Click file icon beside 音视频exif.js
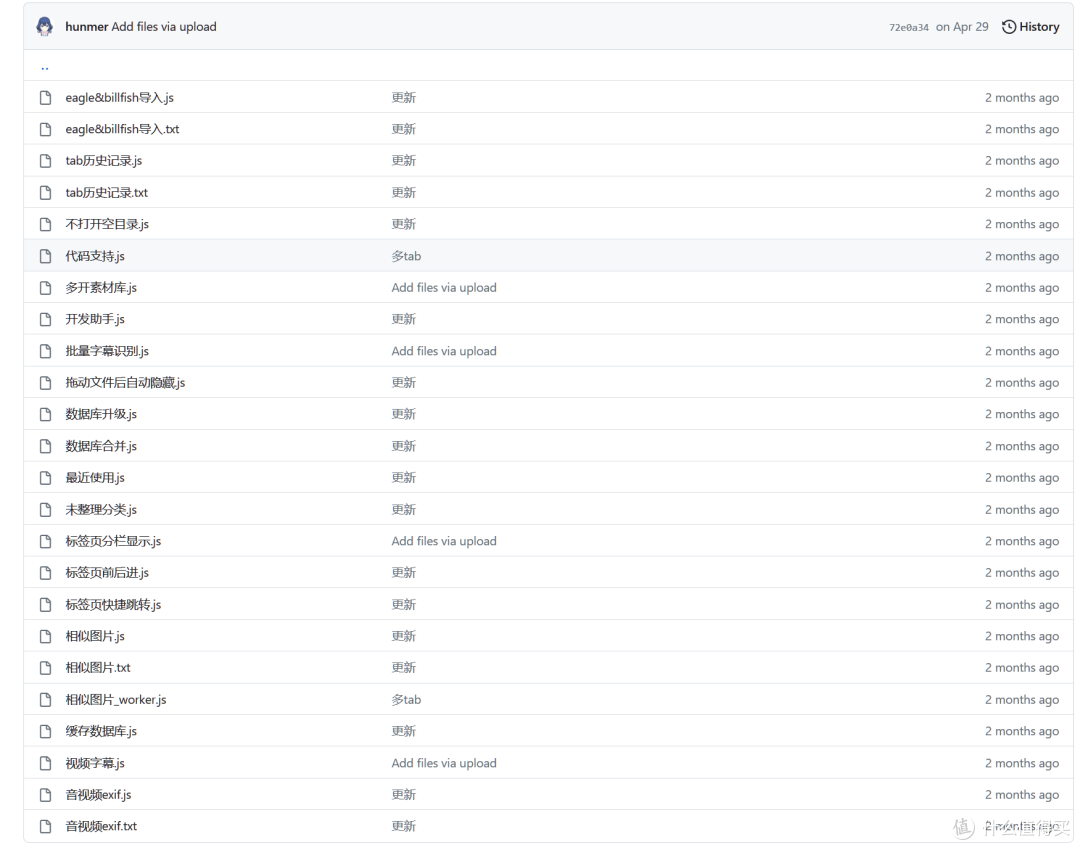This screenshot has height=850, width=1080. (45, 795)
